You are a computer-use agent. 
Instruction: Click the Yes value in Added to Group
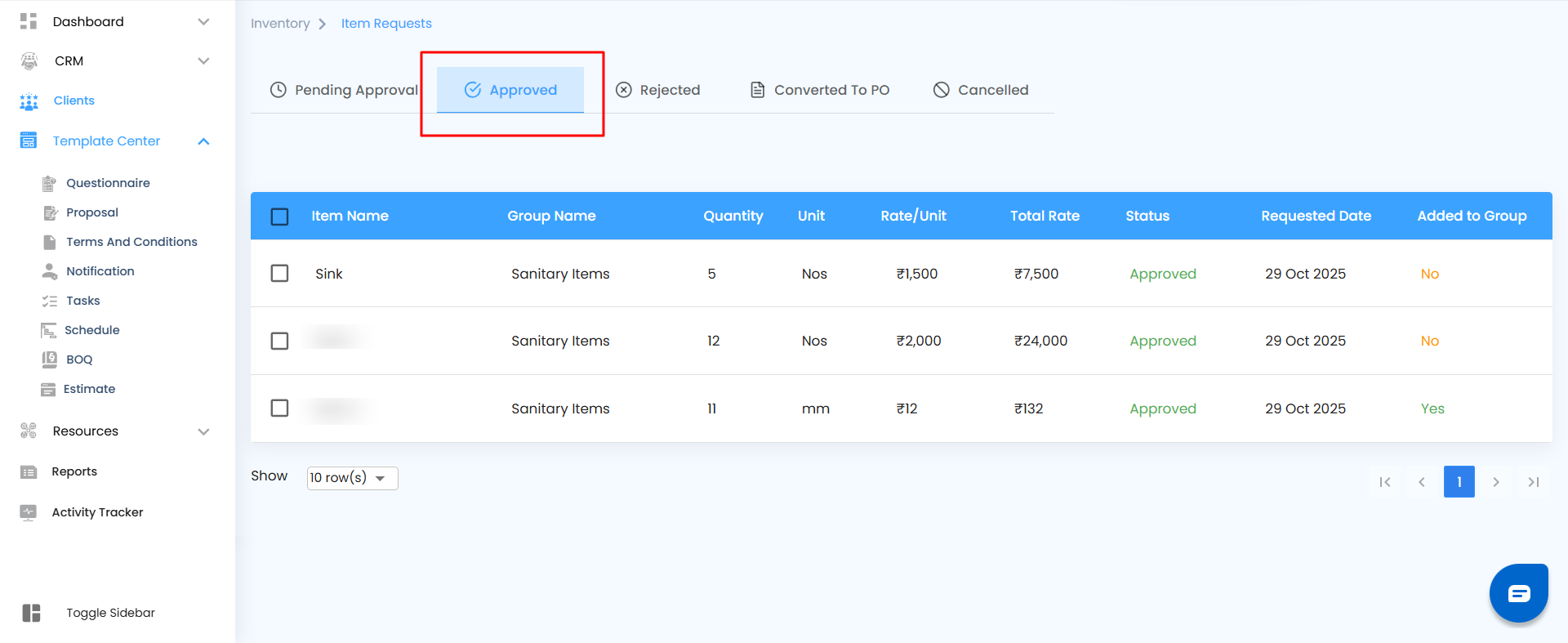(x=1432, y=409)
